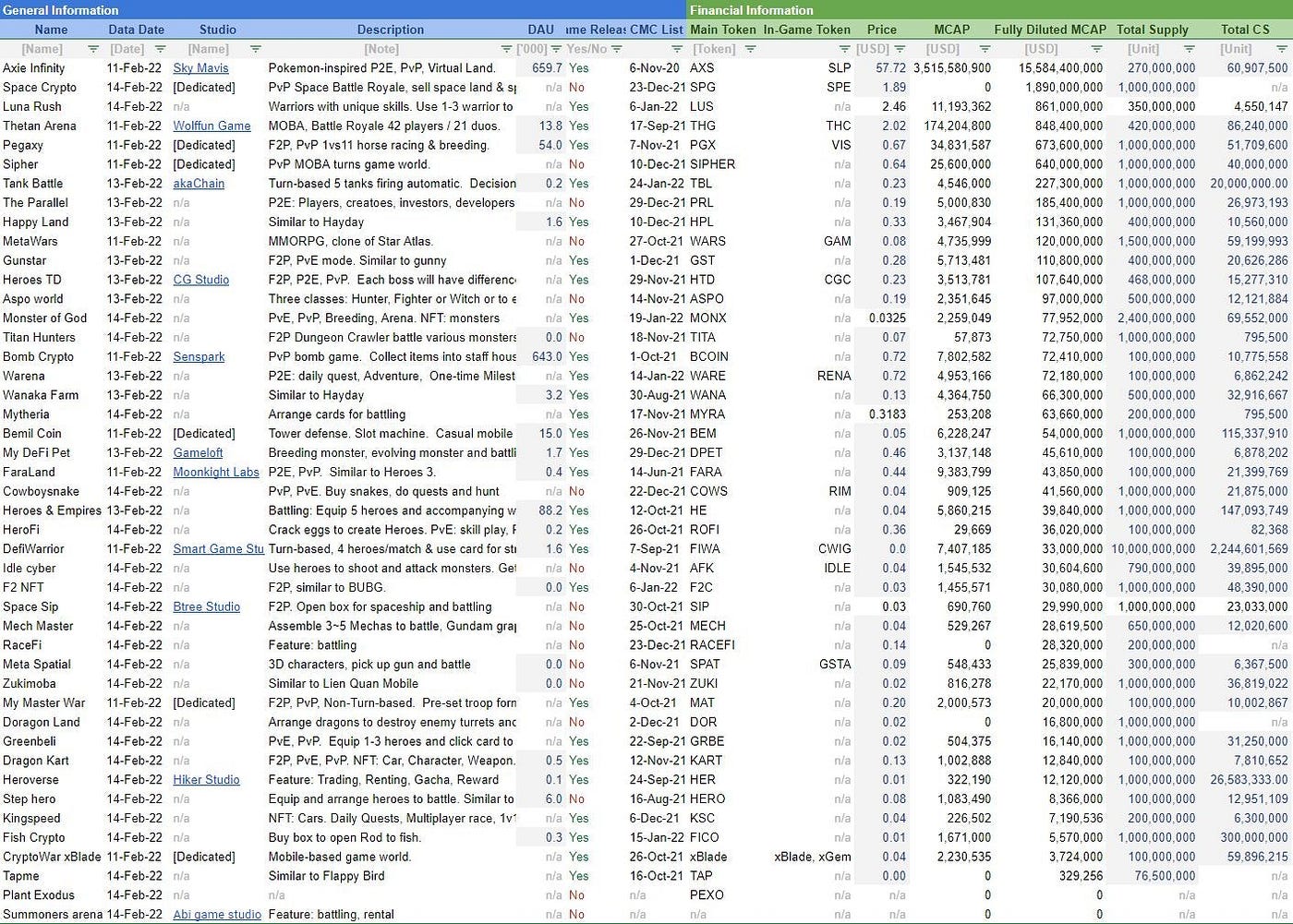
Task: Click the Plant Exodus name cell
Action: (39, 894)
